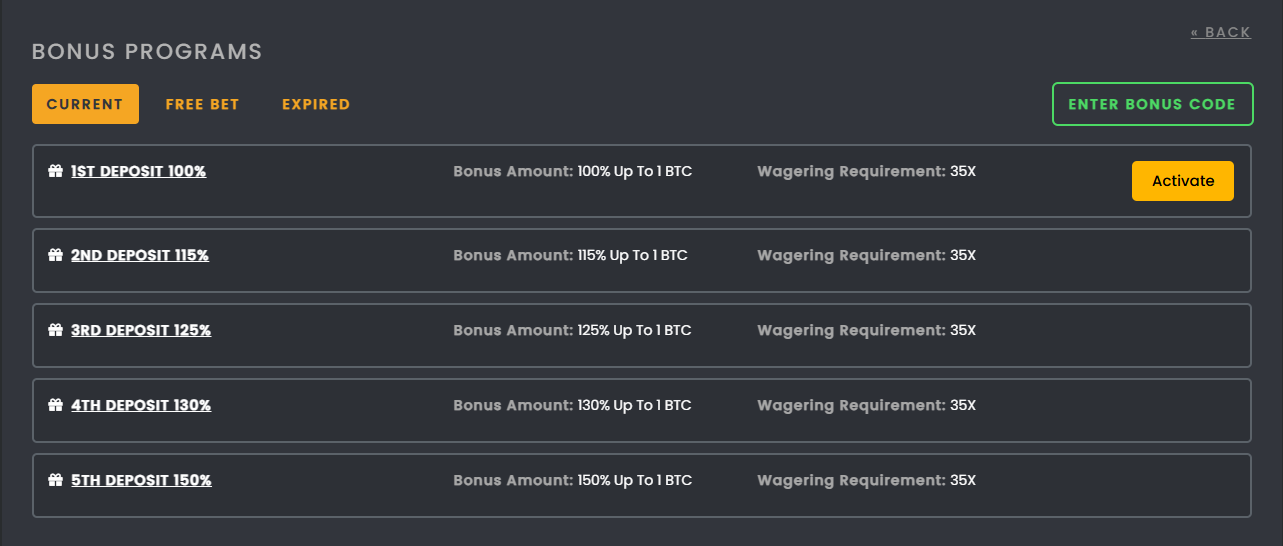The height and width of the screenshot is (546, 1283).
Task: Click the gift icon beside 3rd Deposit 125%
Action: pyautogui.click(x=56, y=330)
